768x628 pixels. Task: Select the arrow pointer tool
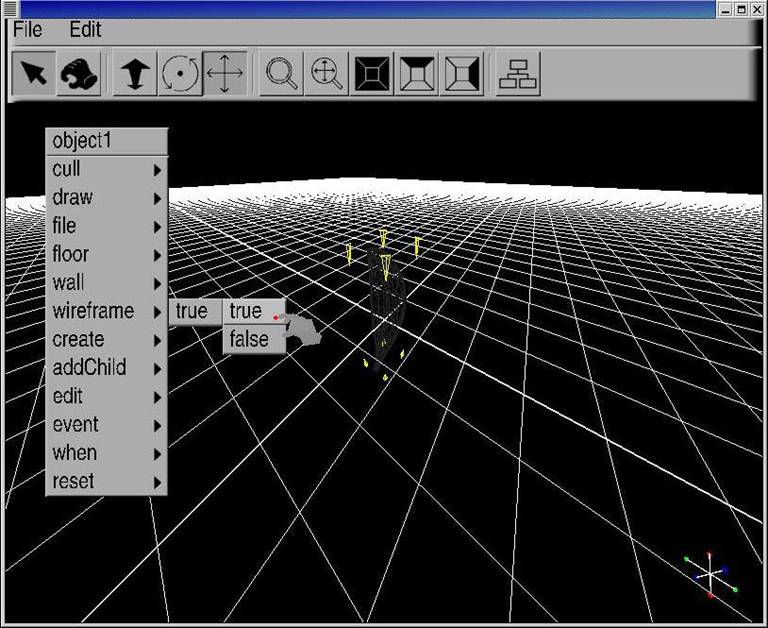[33, 73]
